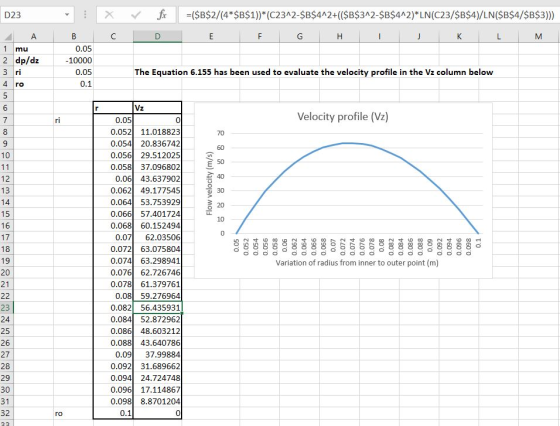This screenshot has width=560, height=426.
Task: Click cell B4 with value 0.1
Action: point(74,84)
